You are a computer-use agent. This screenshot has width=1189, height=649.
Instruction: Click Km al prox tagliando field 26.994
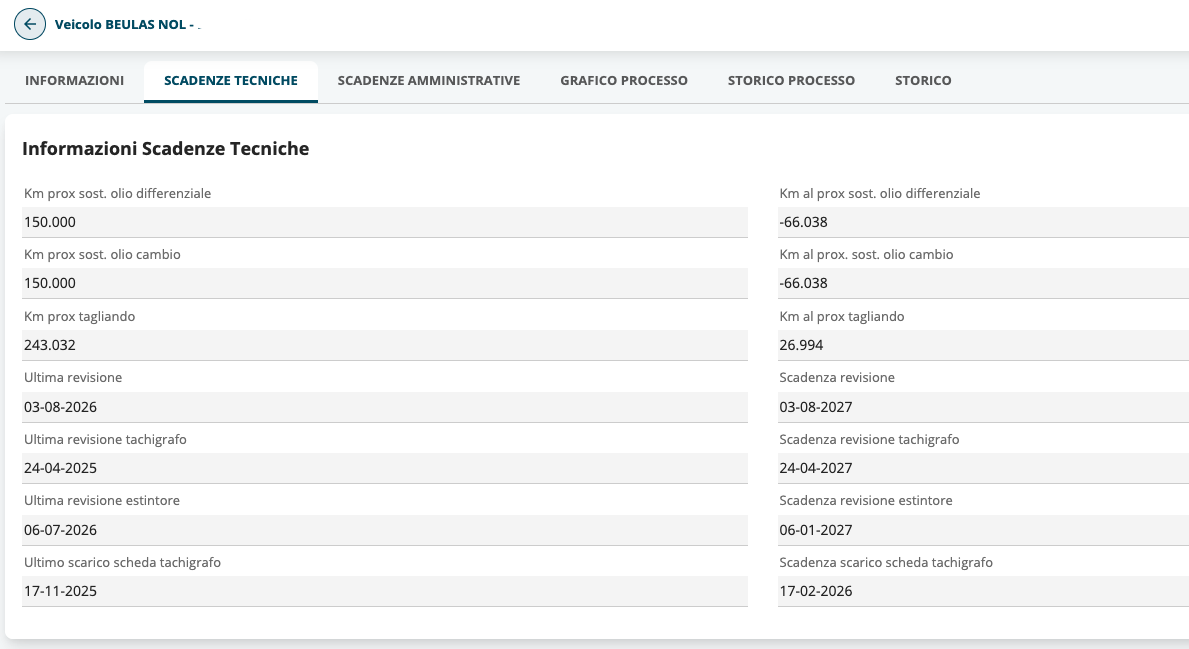984,345
